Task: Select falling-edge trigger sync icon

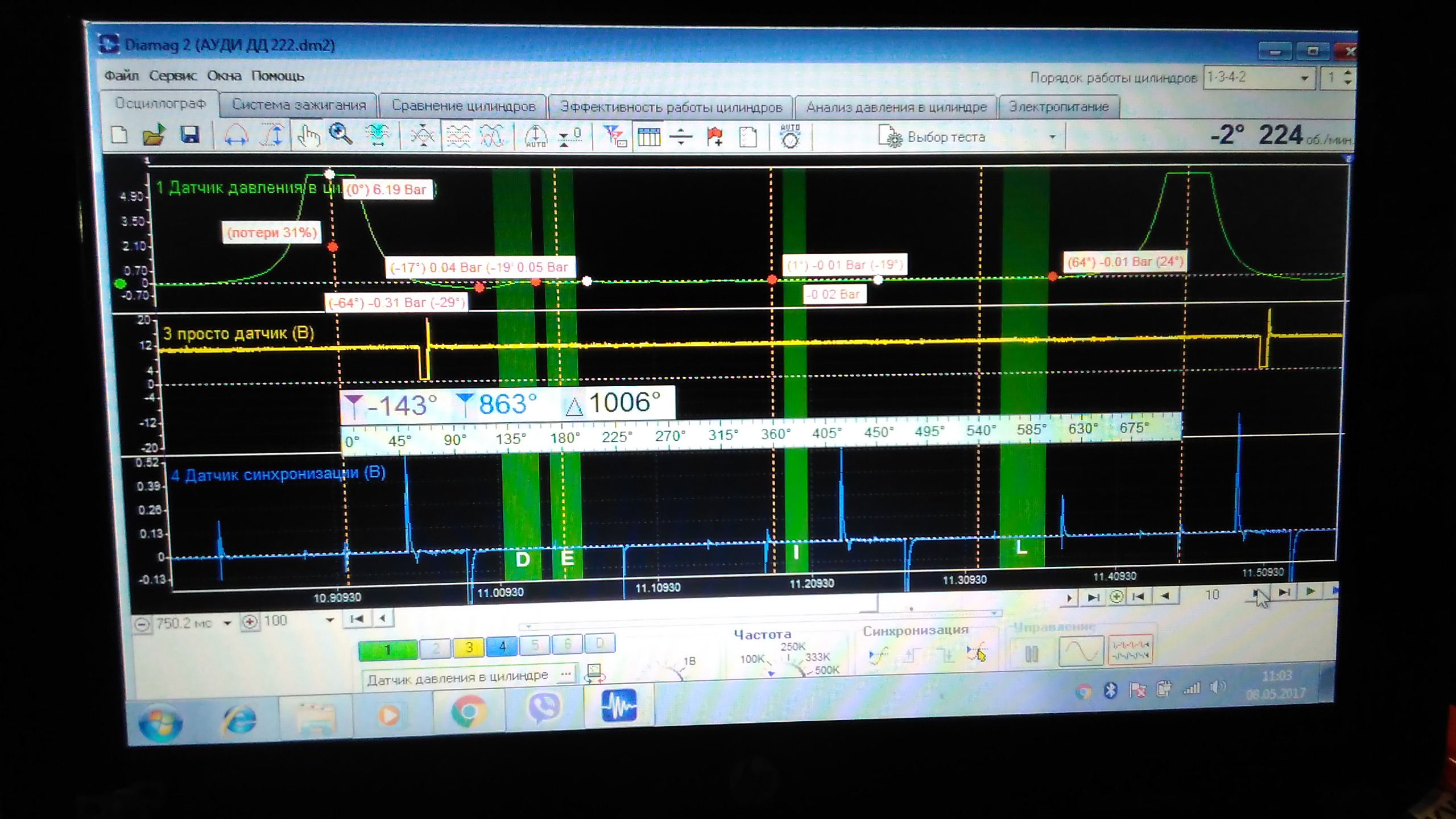Action: 946,655
